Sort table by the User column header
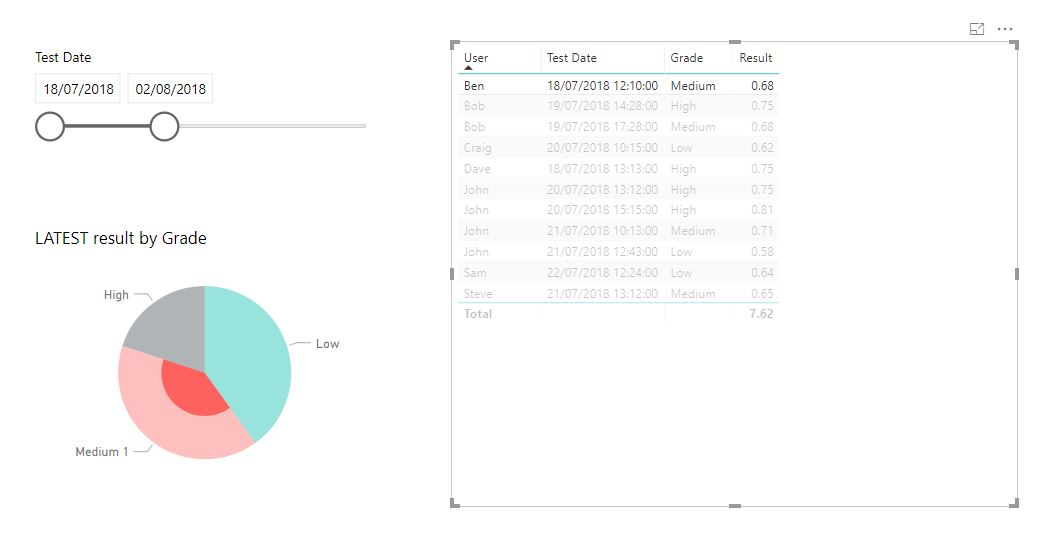 (476, 58)
